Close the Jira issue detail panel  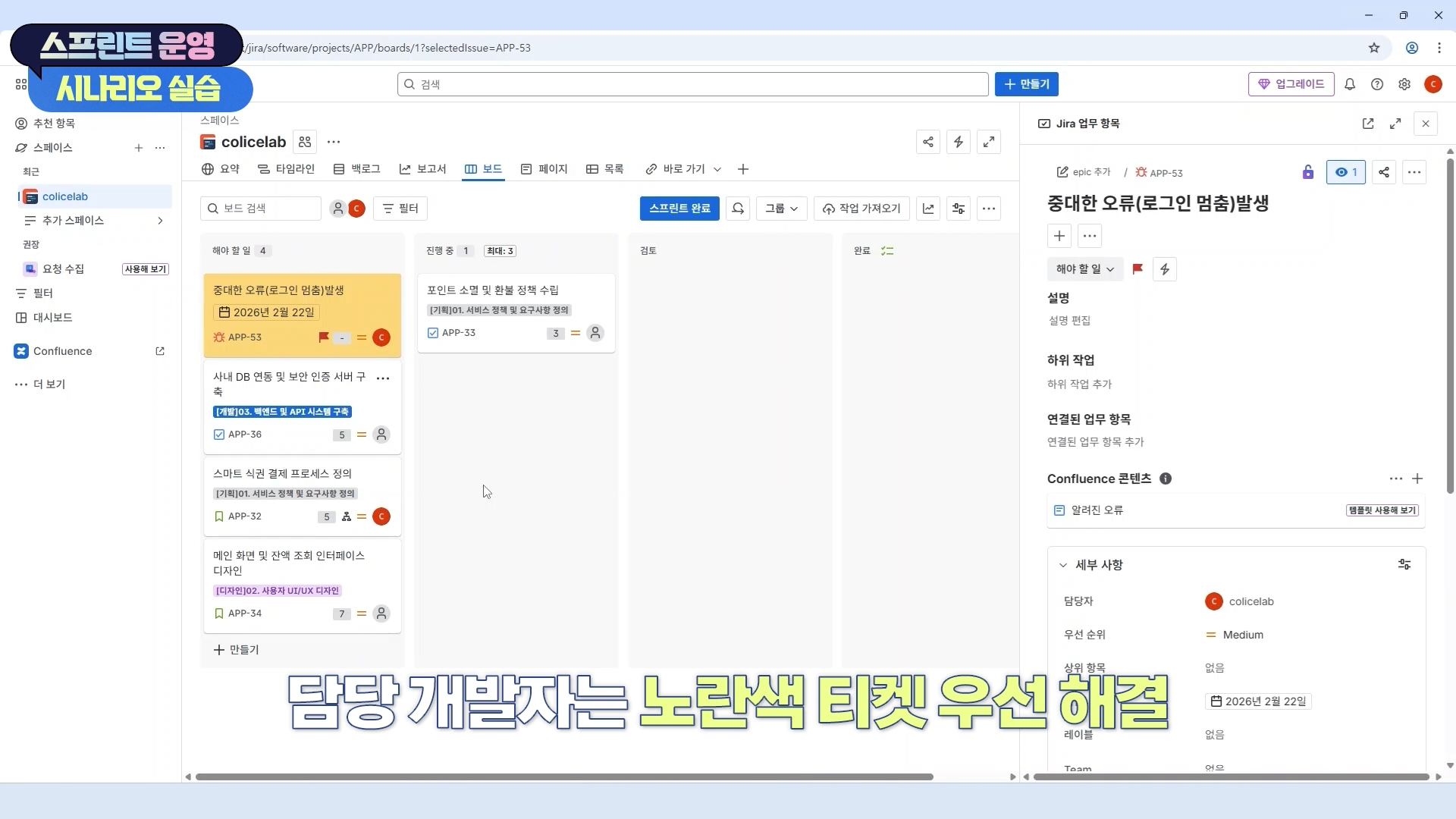[1426, 124]
